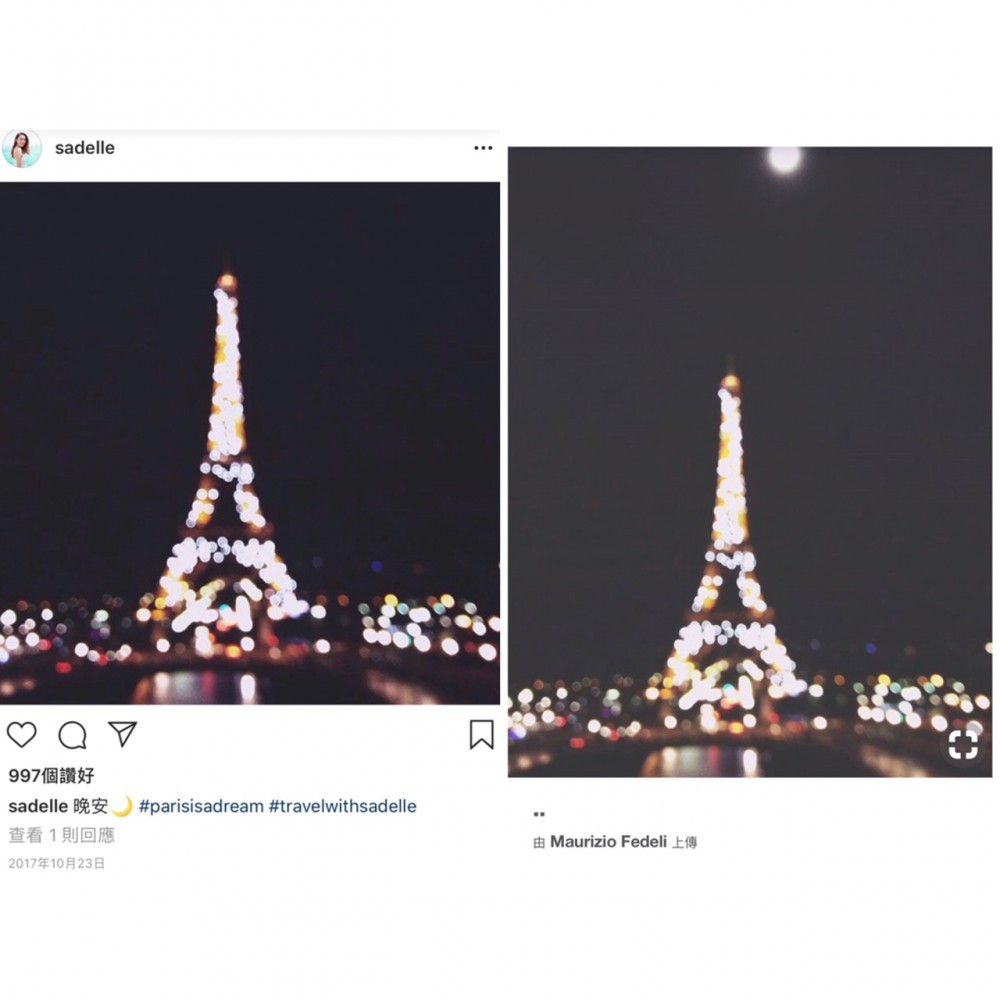Click the 2017年10月23日 post date

click(x=57, y=863)
